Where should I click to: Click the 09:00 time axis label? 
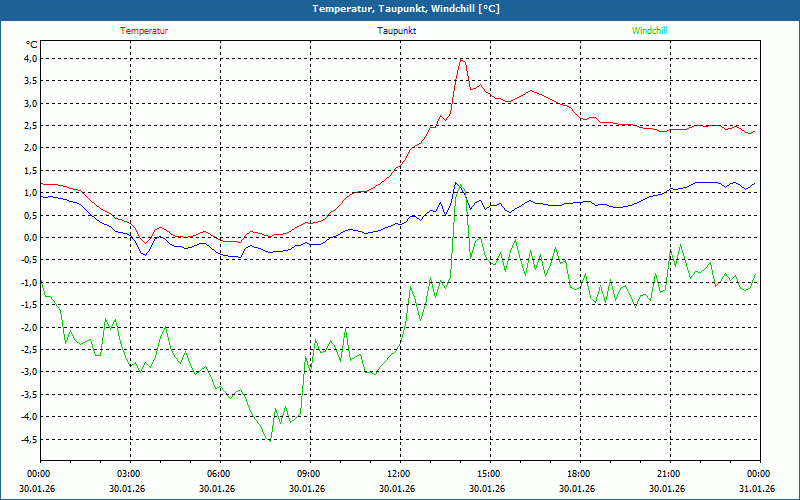click(x=309, y=474)
